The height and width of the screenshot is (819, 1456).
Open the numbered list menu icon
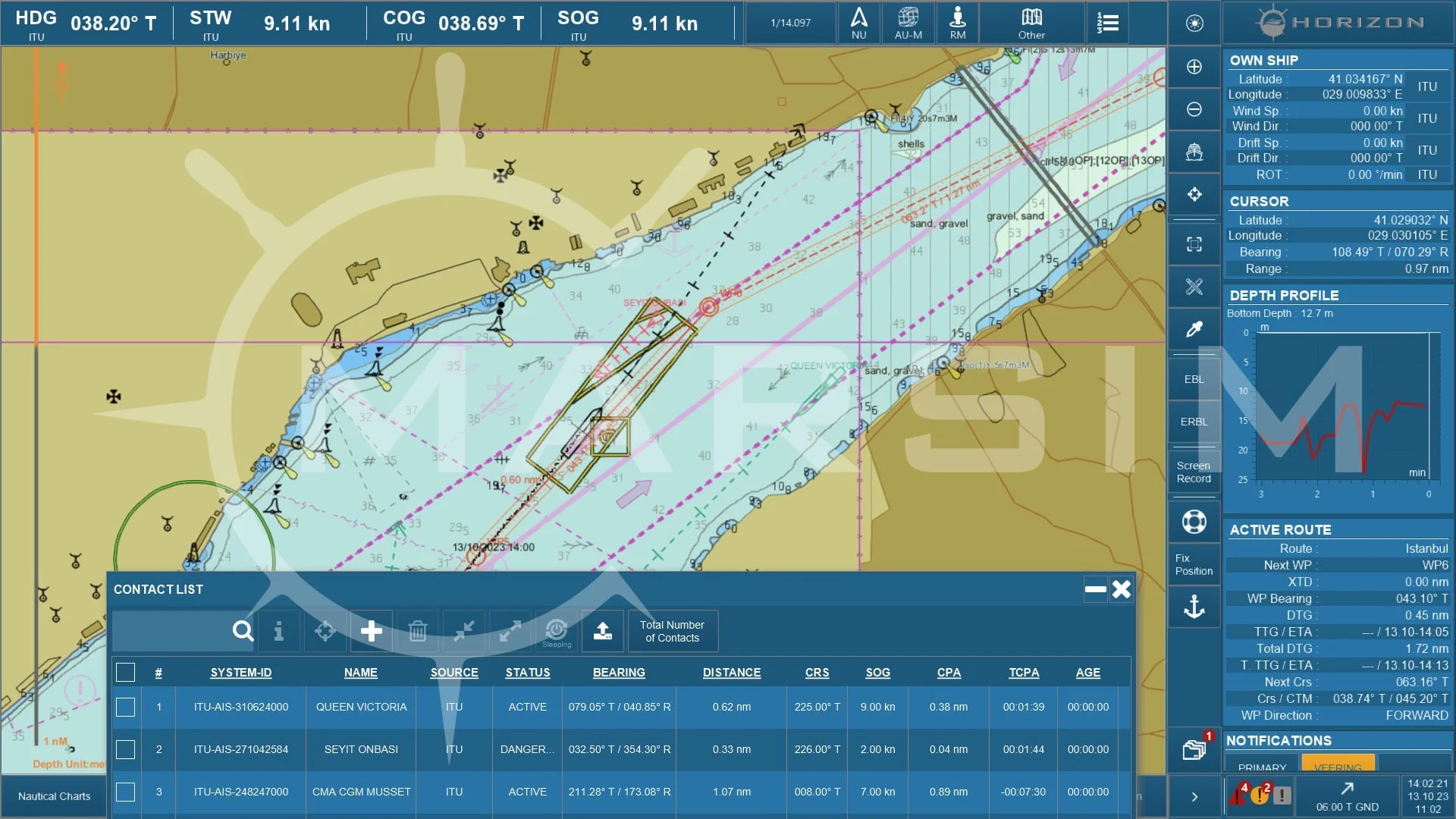point(1107,23)
